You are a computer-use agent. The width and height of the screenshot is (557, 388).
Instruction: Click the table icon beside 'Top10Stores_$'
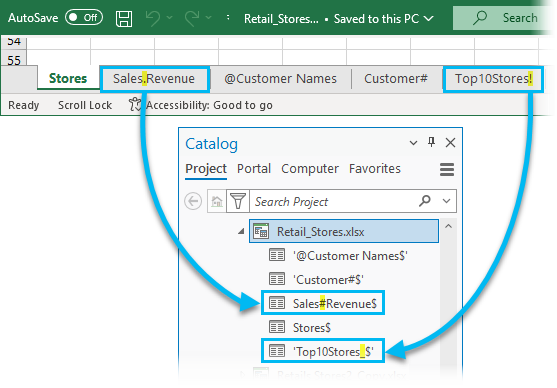[277, 351]
